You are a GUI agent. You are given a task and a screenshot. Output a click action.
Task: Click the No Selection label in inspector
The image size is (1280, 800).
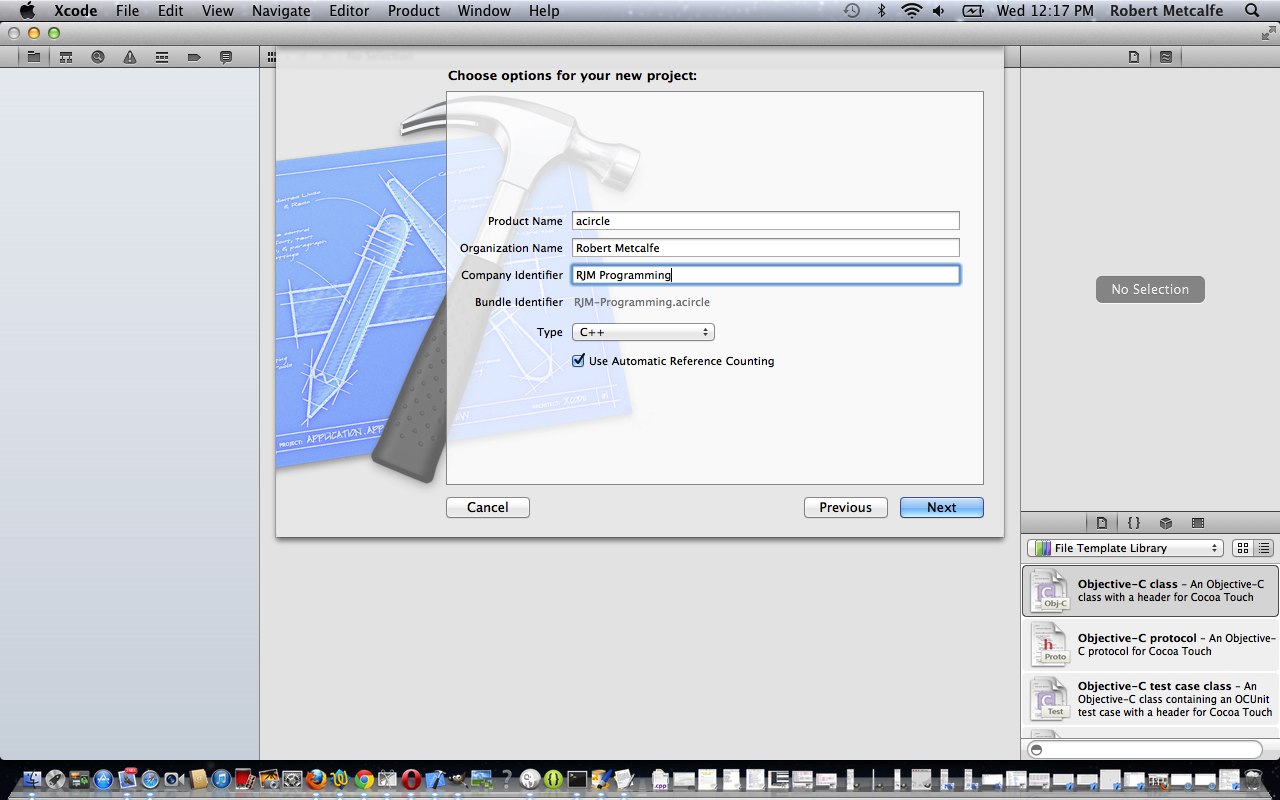click(x=1150, y=289)
